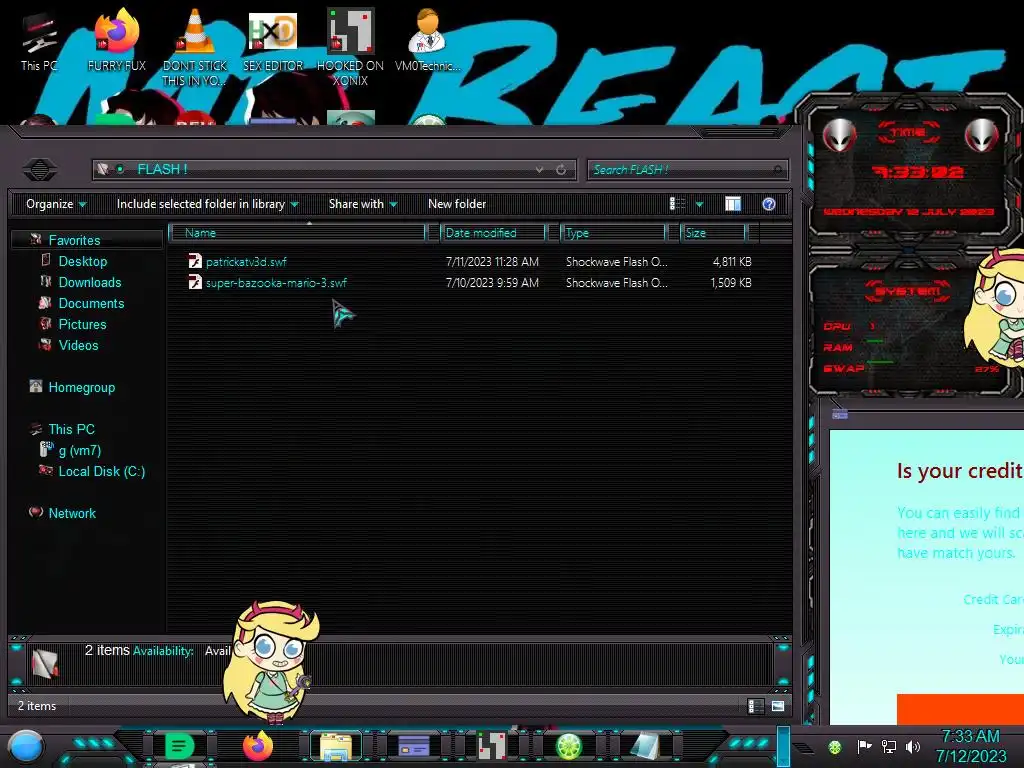Create a New folder
The image size is (1024, 768).
(x=457, y=204)
